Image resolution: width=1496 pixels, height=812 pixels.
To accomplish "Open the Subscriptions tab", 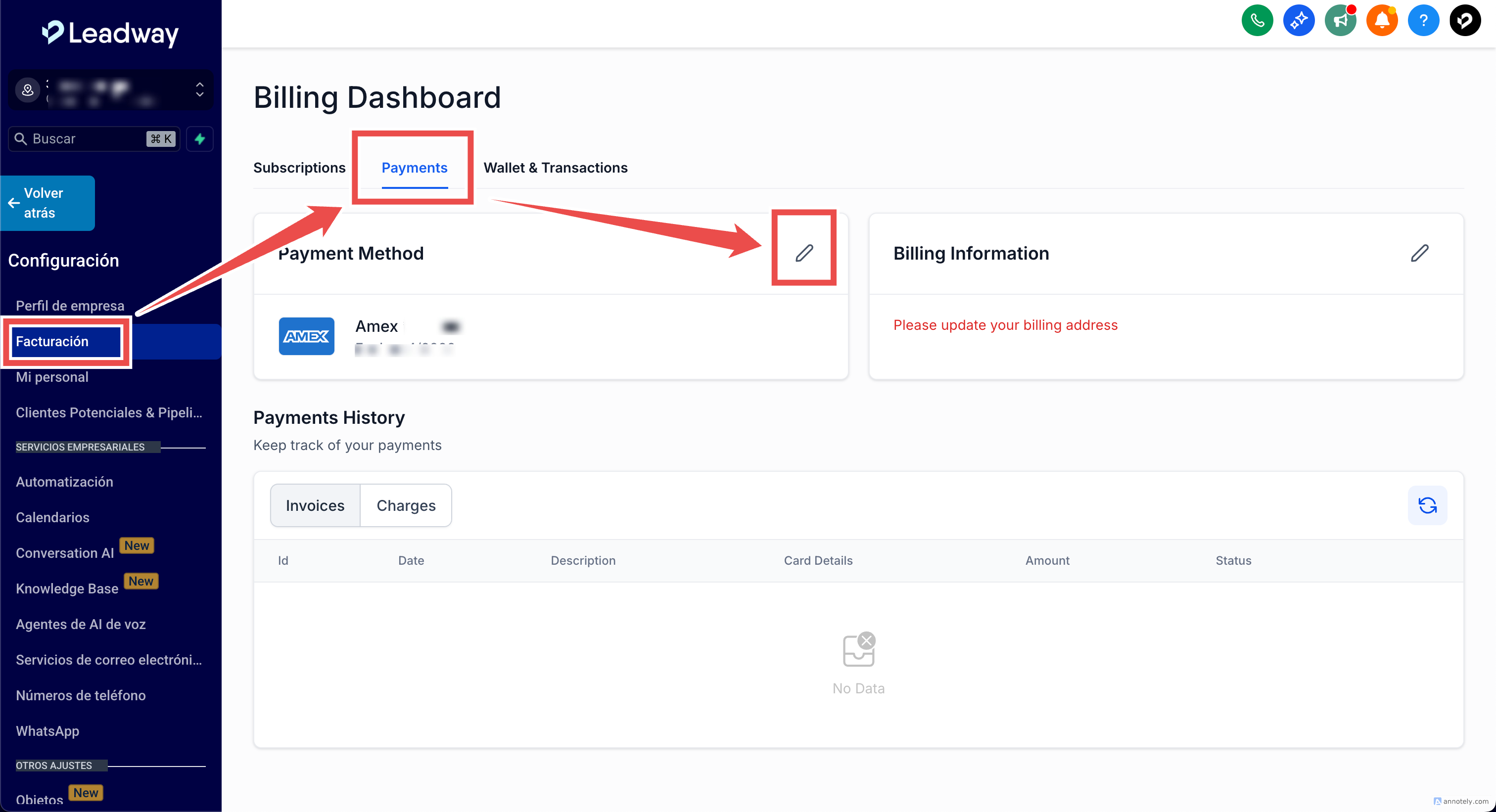I will pos(299,168).
